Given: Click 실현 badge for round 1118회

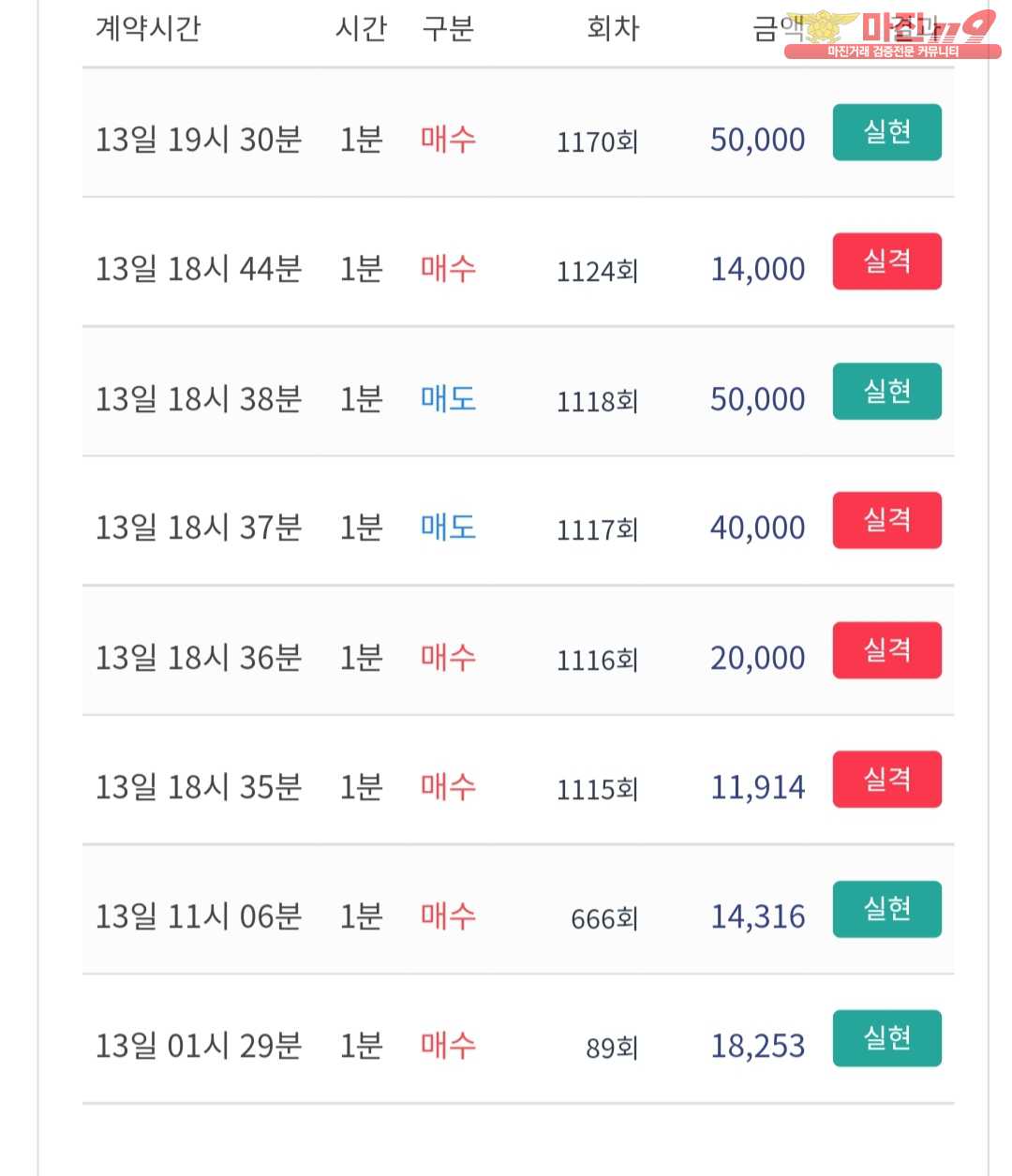Looking at the screenshot, I should pos(886,392).
